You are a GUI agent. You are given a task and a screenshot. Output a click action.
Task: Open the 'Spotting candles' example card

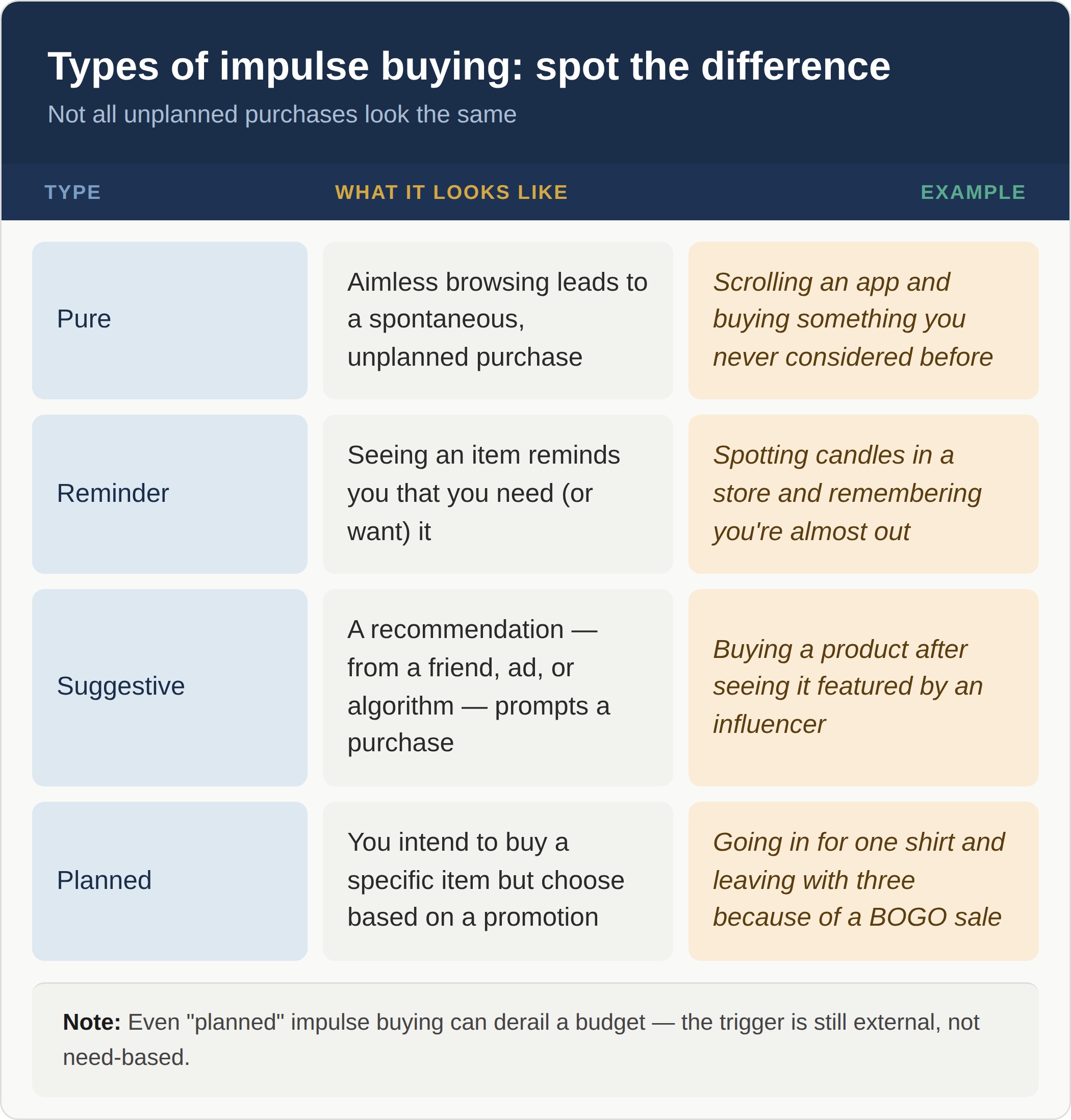pyautogui.click(x=863, y=494)
